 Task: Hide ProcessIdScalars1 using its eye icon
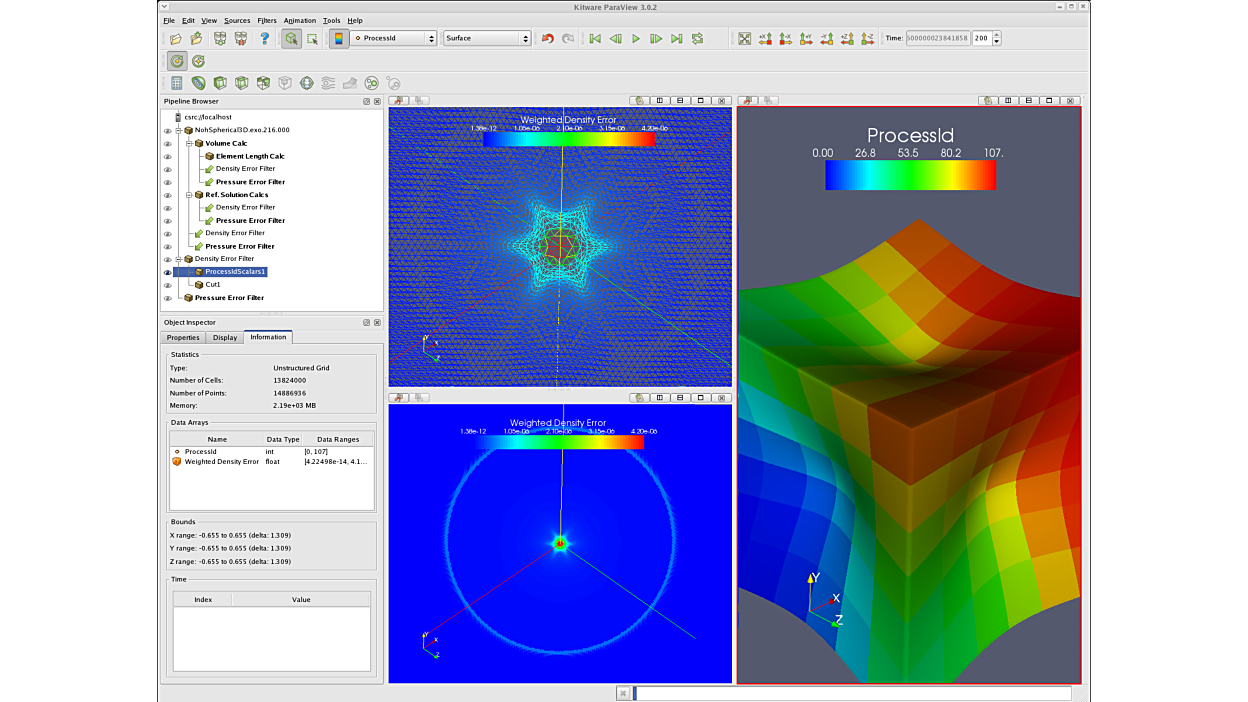(x=167, y=272)
